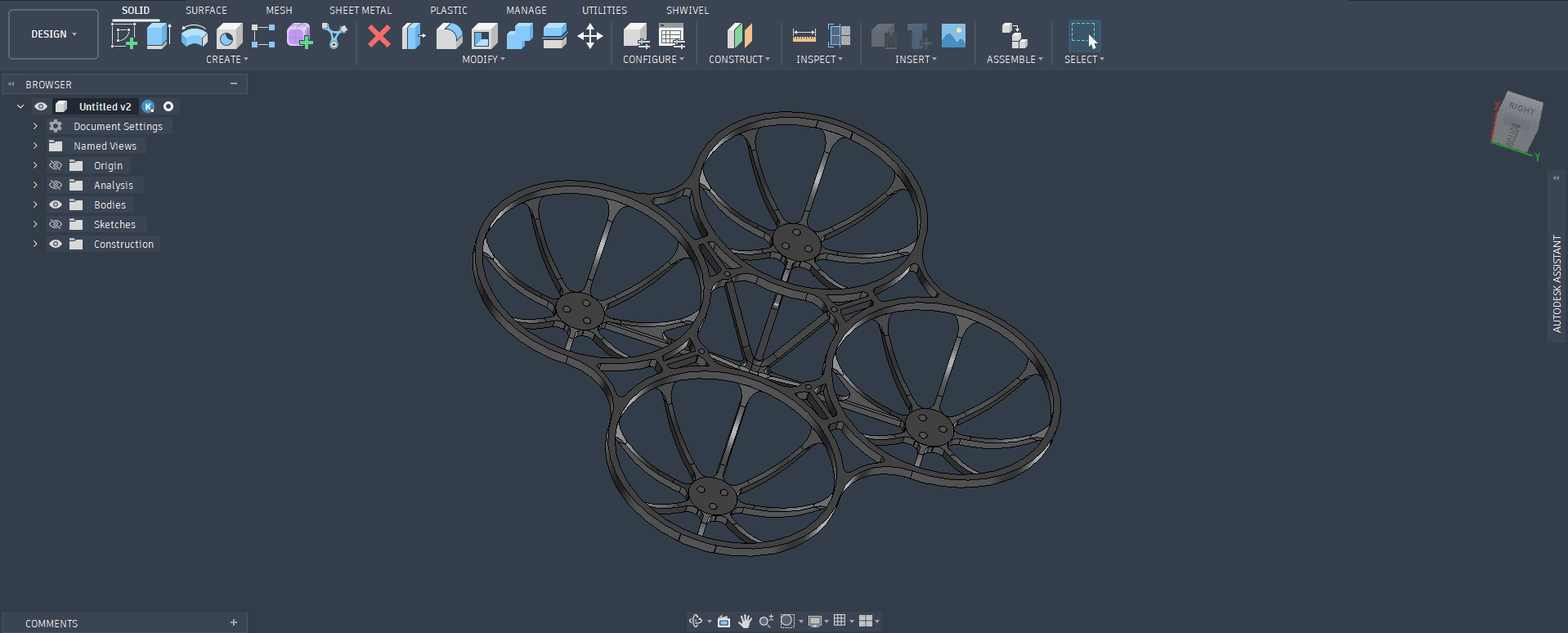The height and width of the screenshot is (633, 1568).
Task: Select the Pan hand tool
Action: tap(745, 622)
